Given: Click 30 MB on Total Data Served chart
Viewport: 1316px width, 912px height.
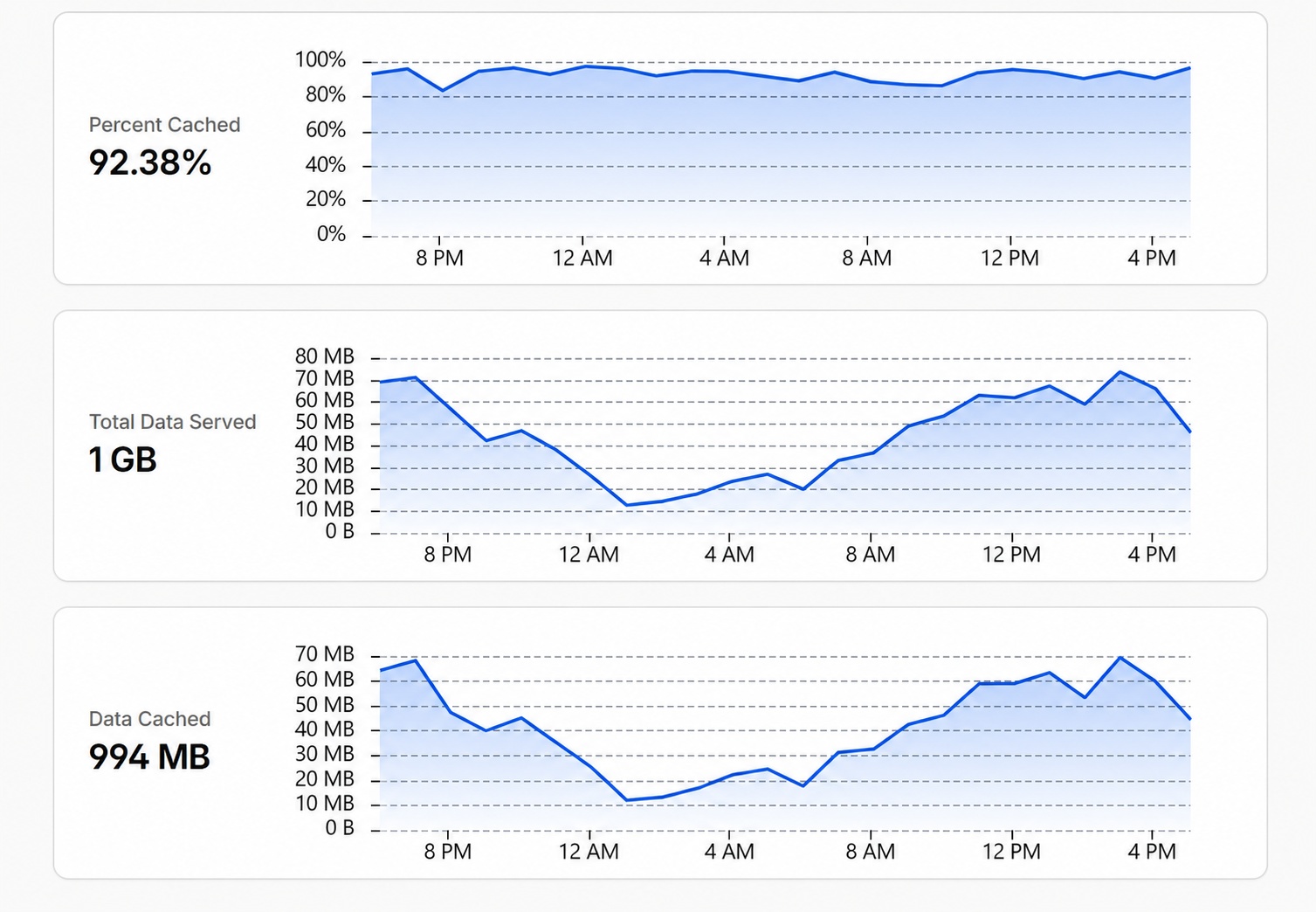Looking at the screenshot, I should pyautogui.click(x=325, y=466).
